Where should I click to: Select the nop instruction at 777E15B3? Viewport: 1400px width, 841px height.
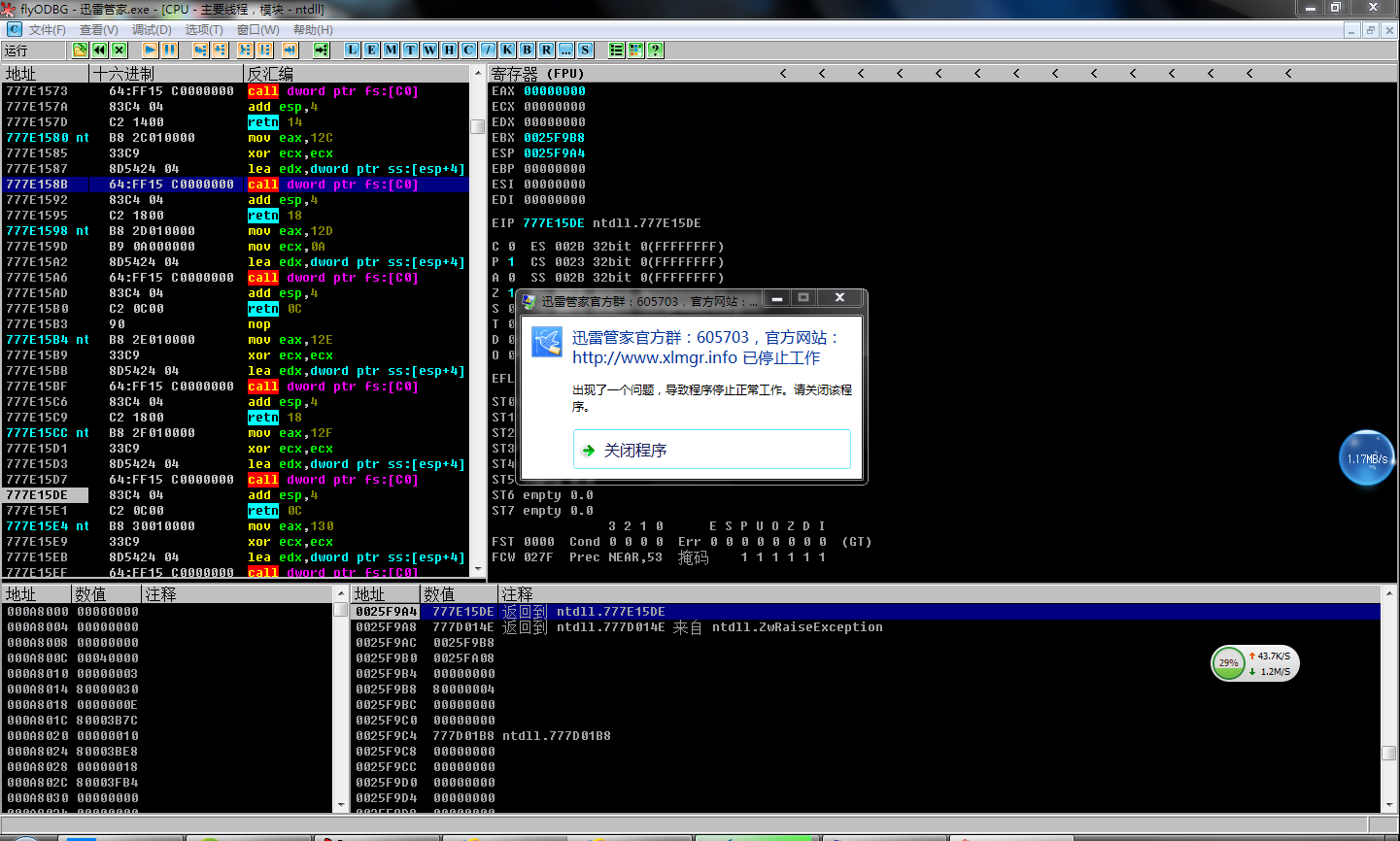235,324
